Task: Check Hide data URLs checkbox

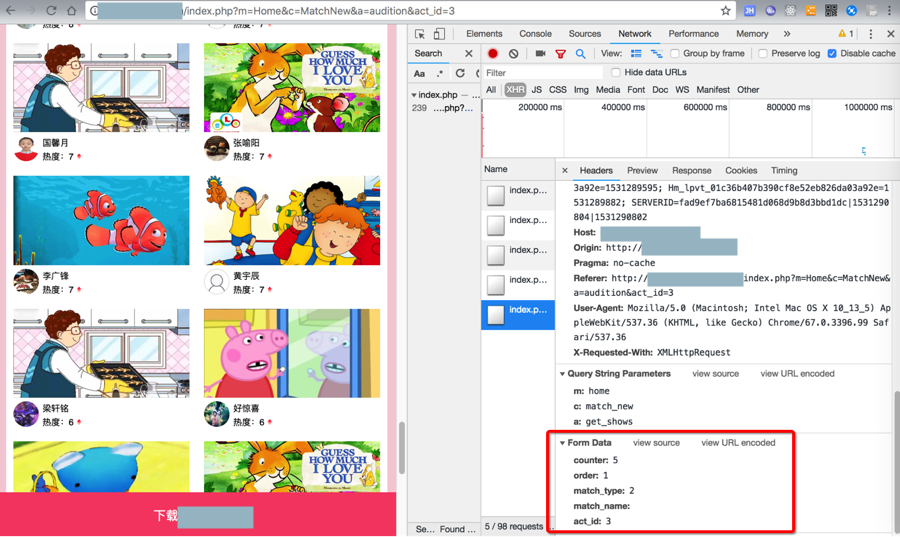Action: pyautogui.click(x=616, y=72)
